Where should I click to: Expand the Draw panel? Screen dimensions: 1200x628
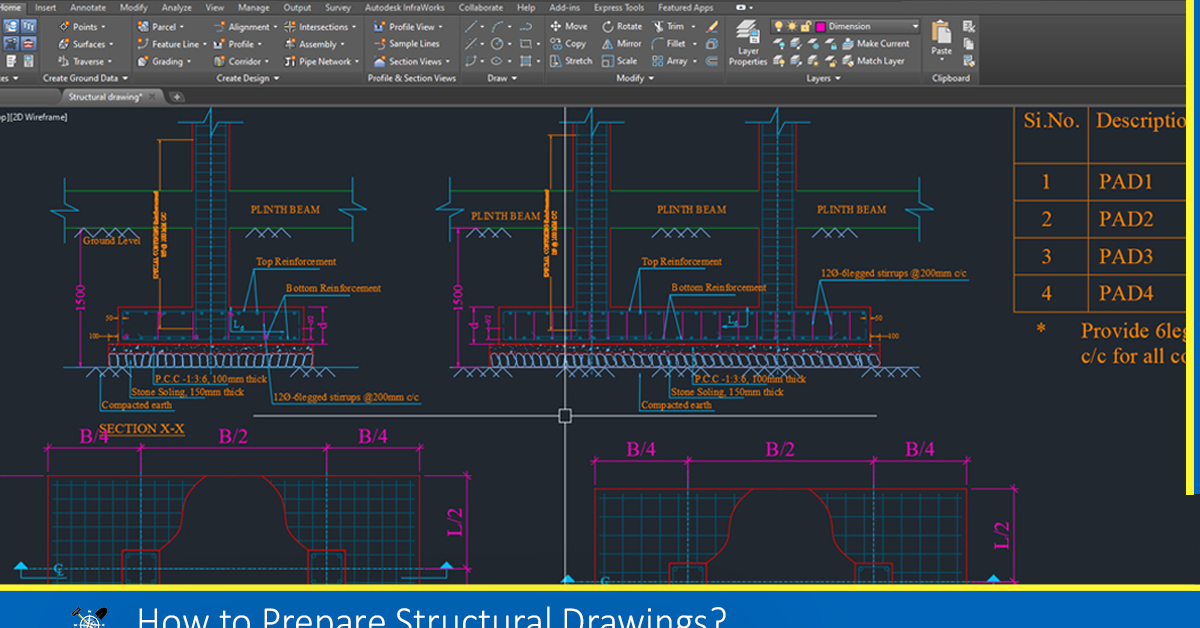(x=502, y=78)
